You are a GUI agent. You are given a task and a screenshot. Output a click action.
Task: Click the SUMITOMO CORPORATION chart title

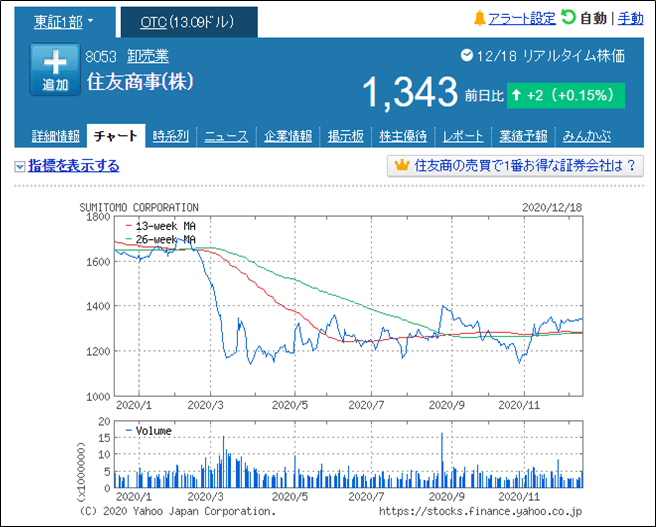pos(139,207)
